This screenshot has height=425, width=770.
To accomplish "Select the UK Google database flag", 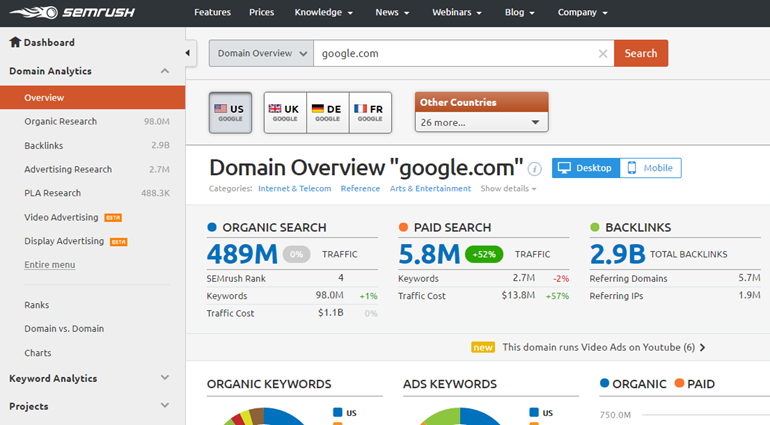I will click(285, 112).
